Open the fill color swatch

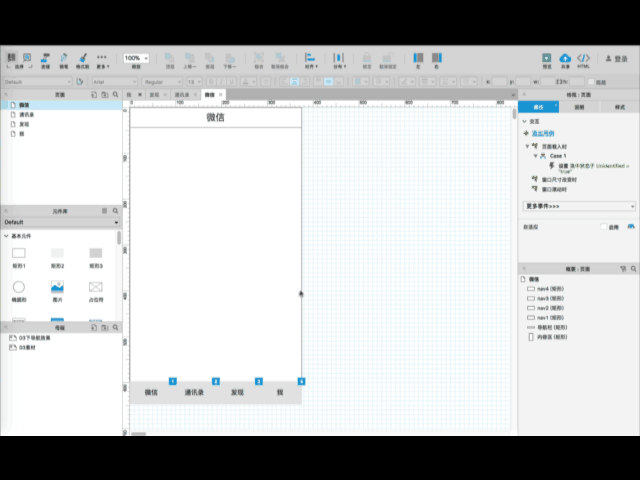[361, 82]
